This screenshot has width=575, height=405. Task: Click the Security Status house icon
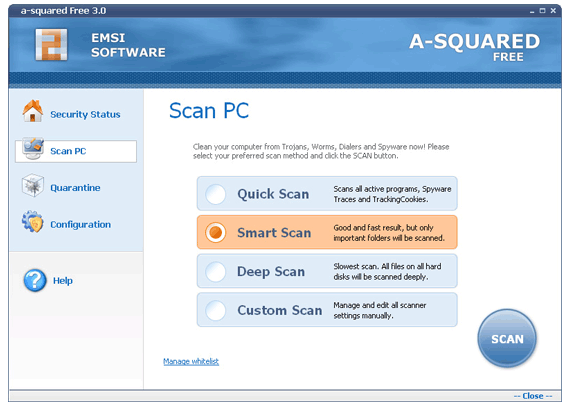(33, 111)
